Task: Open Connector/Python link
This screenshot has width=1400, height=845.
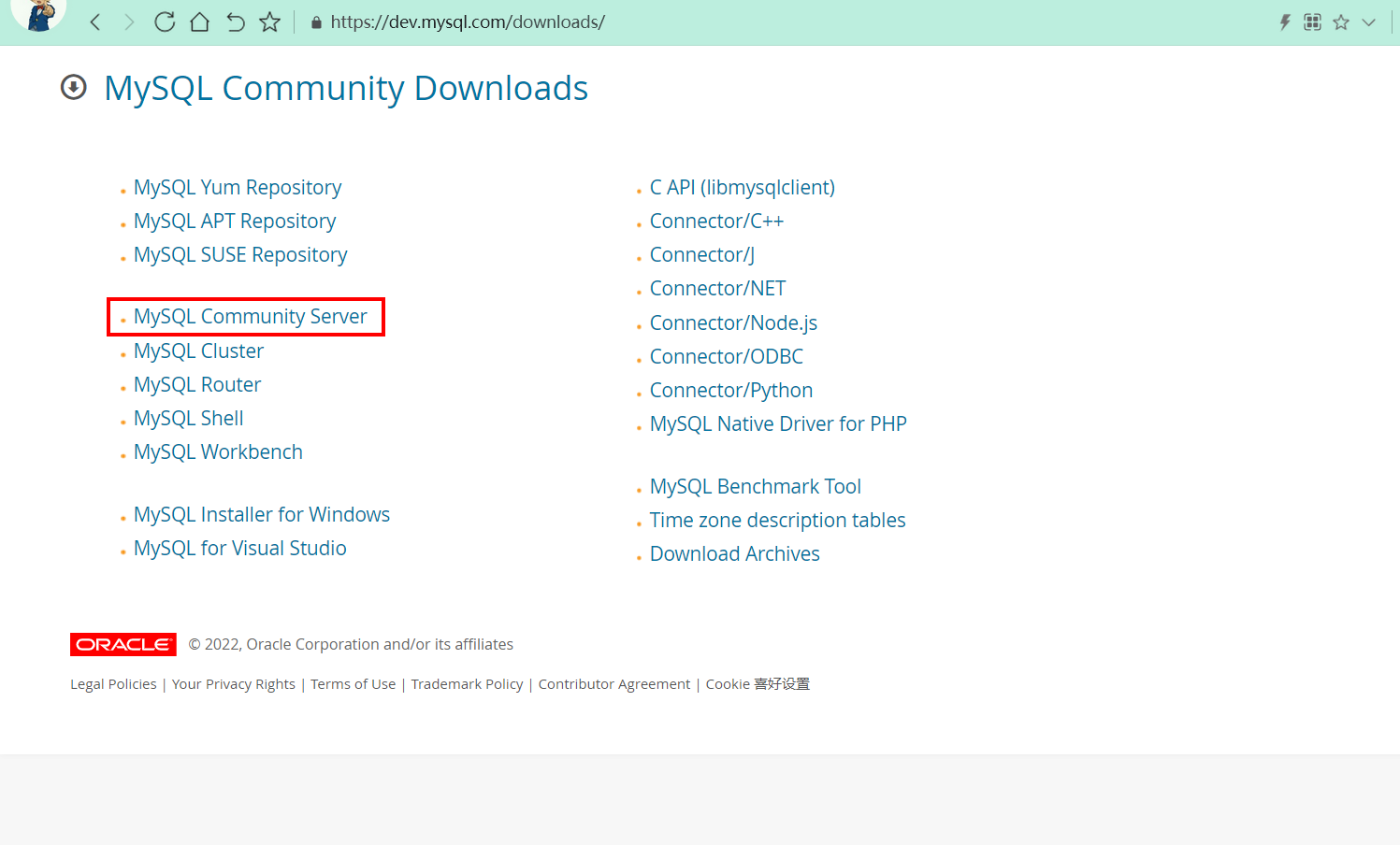Action: [x=731, y=390]
